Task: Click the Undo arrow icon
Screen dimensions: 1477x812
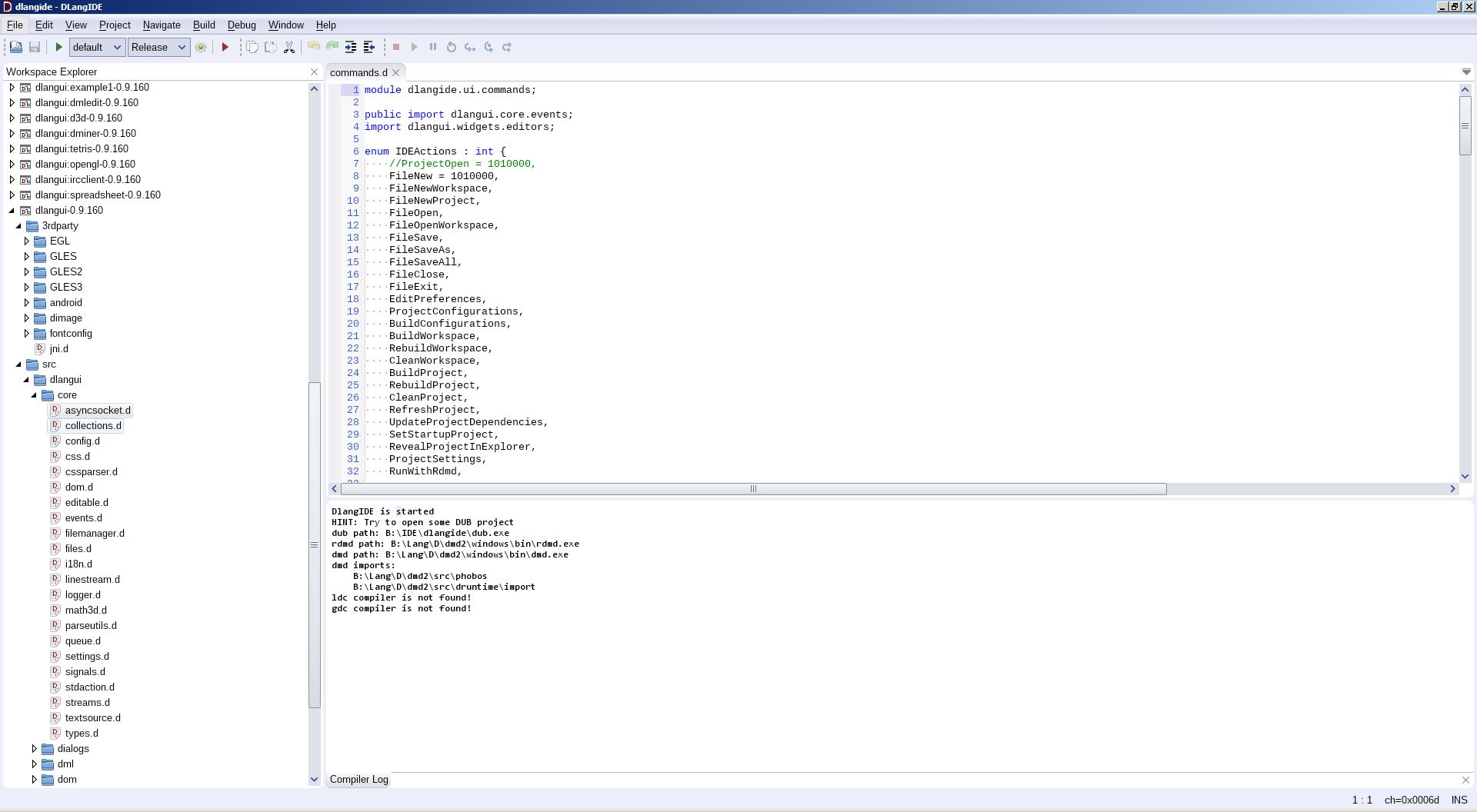Action: pos(314,47)
